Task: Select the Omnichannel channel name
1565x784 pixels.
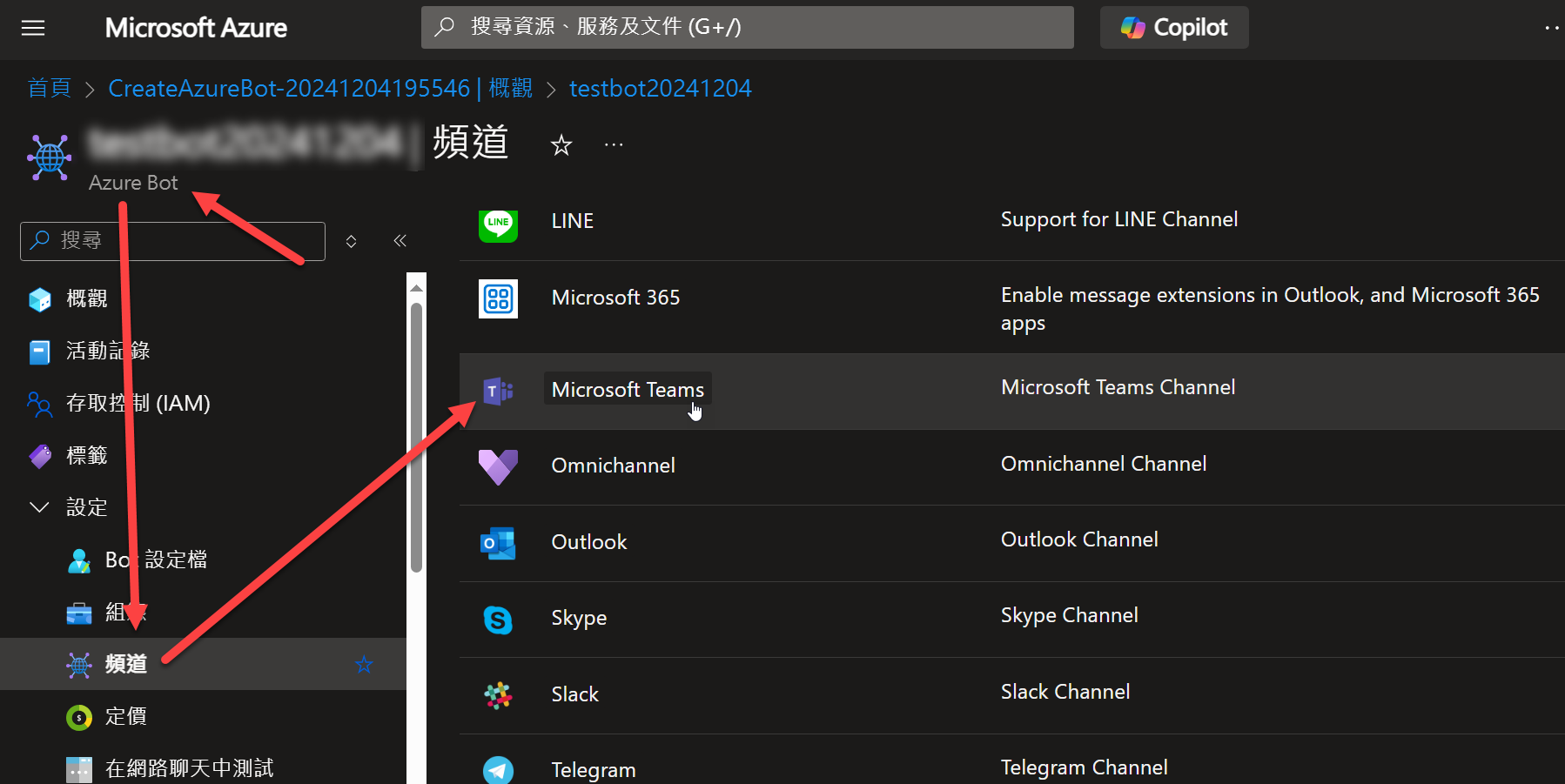Action: click(x=613, y=466)
